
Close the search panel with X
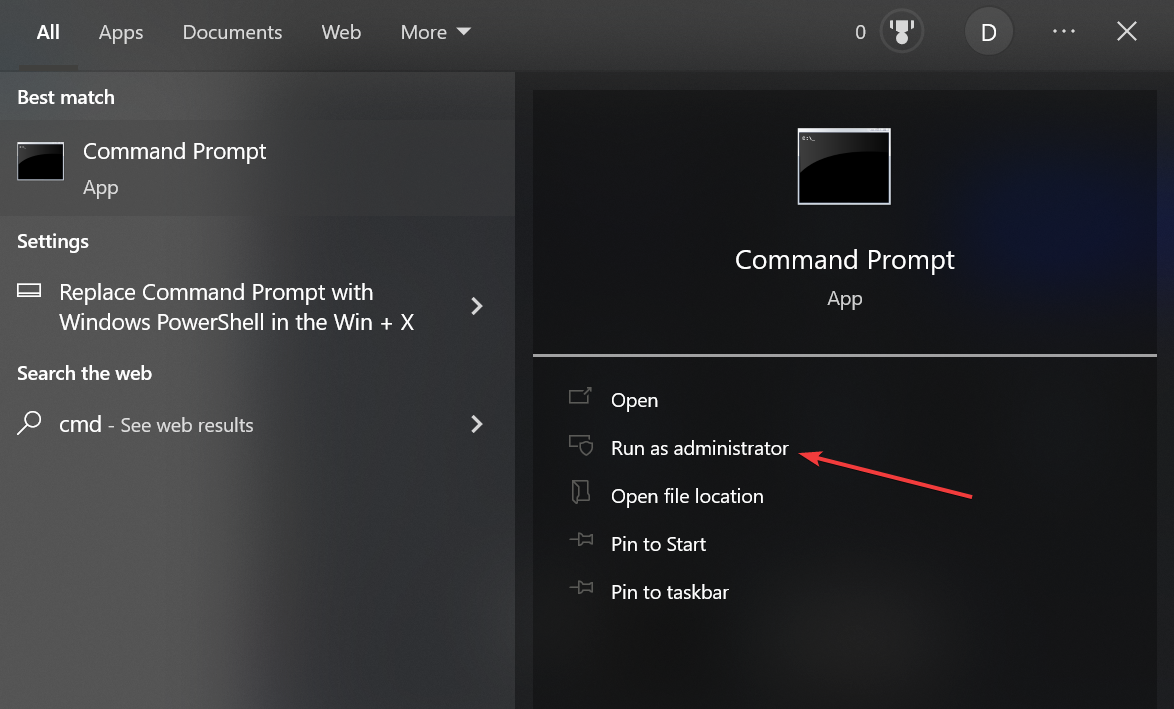click(1127, 32)
